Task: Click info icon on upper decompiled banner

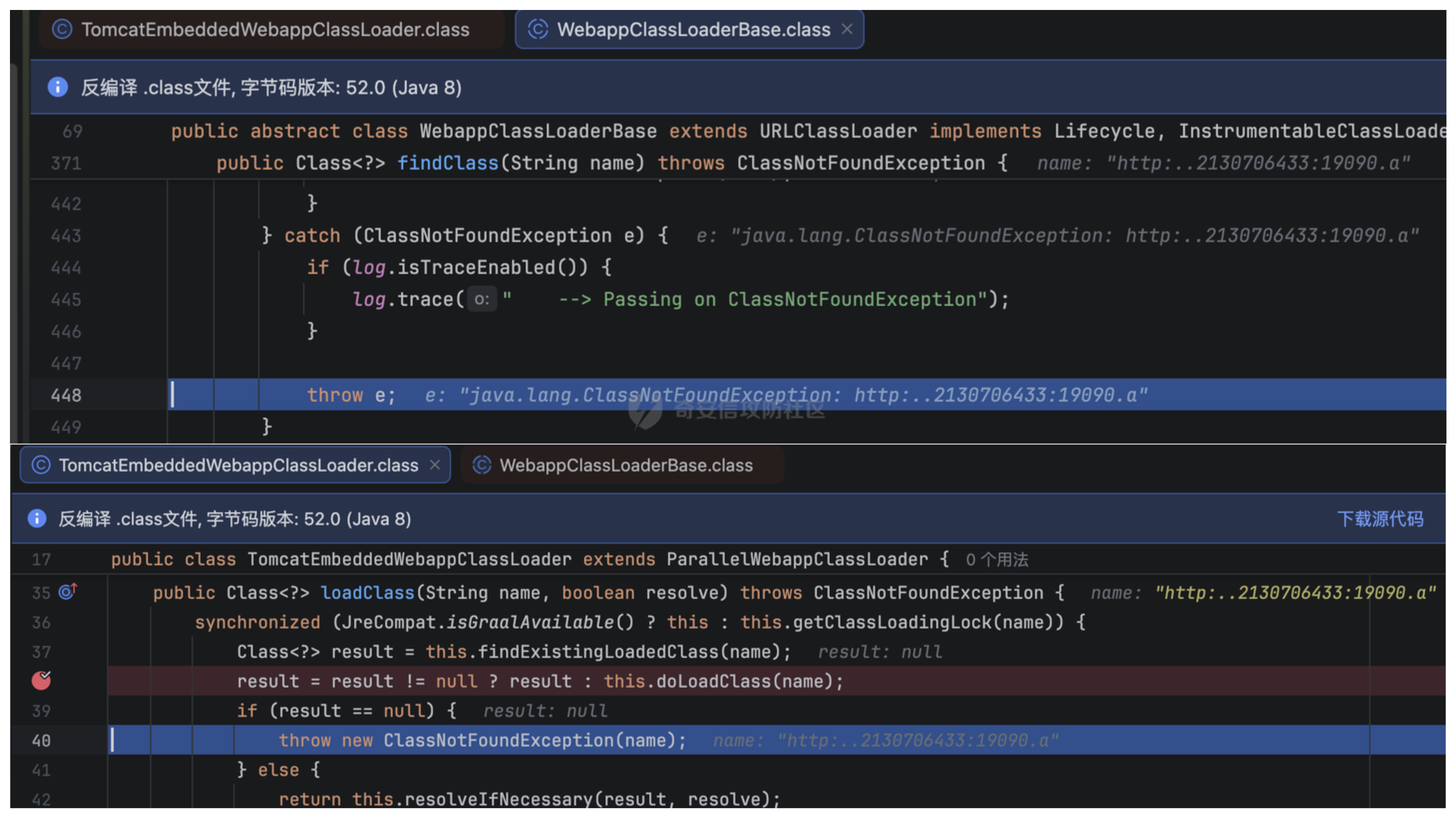Action: [x=58, y=87]
